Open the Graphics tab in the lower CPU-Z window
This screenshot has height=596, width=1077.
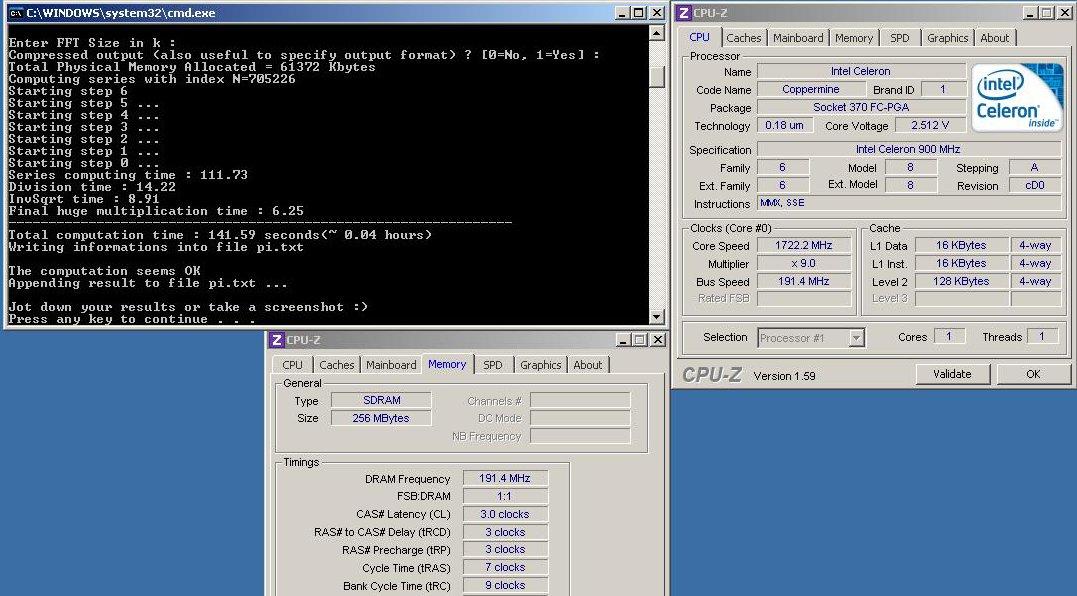click(x=541, y=365)
